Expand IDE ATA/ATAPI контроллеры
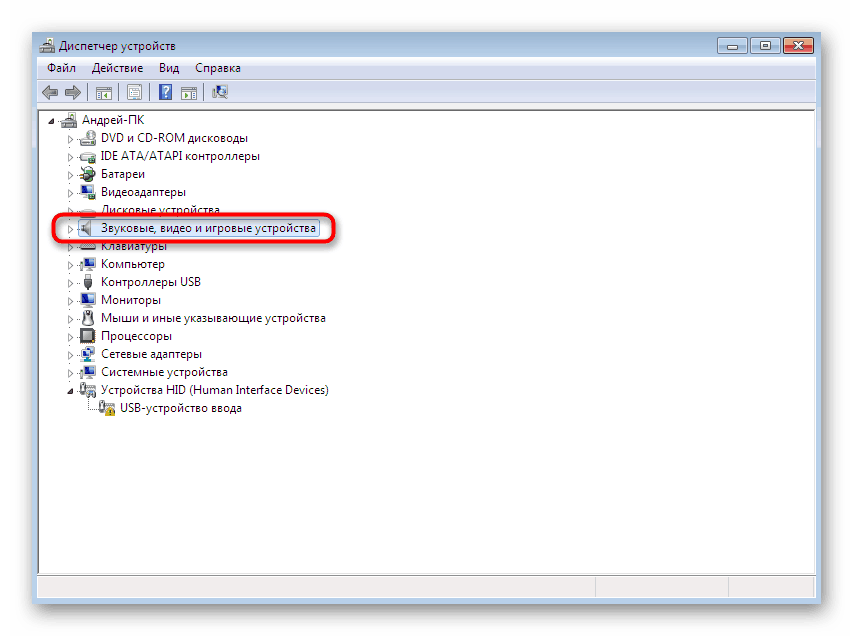 click(70, 157)
